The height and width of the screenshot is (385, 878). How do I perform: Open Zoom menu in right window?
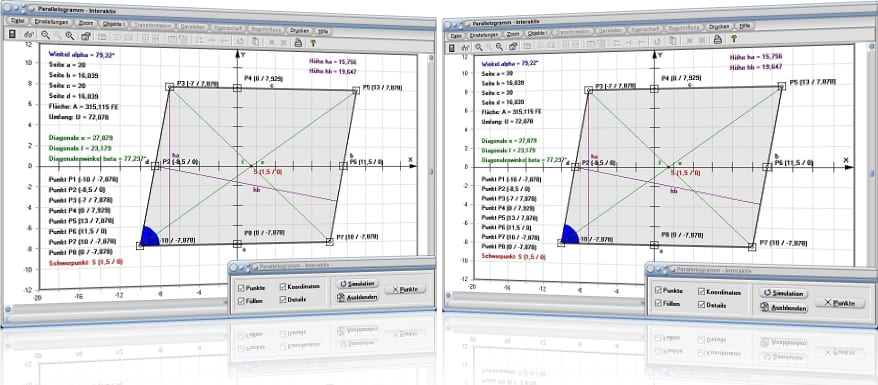click(x=513, y=34)
